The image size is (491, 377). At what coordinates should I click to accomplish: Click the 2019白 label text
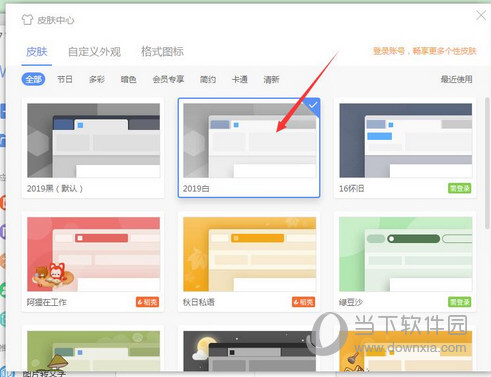196,188
